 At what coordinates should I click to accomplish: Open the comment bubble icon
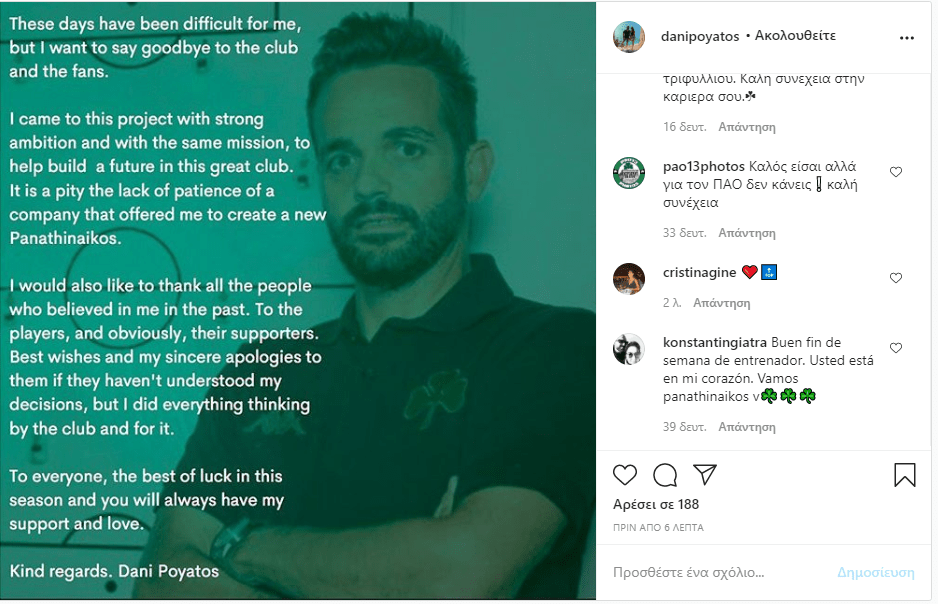[x=665, y=474]
